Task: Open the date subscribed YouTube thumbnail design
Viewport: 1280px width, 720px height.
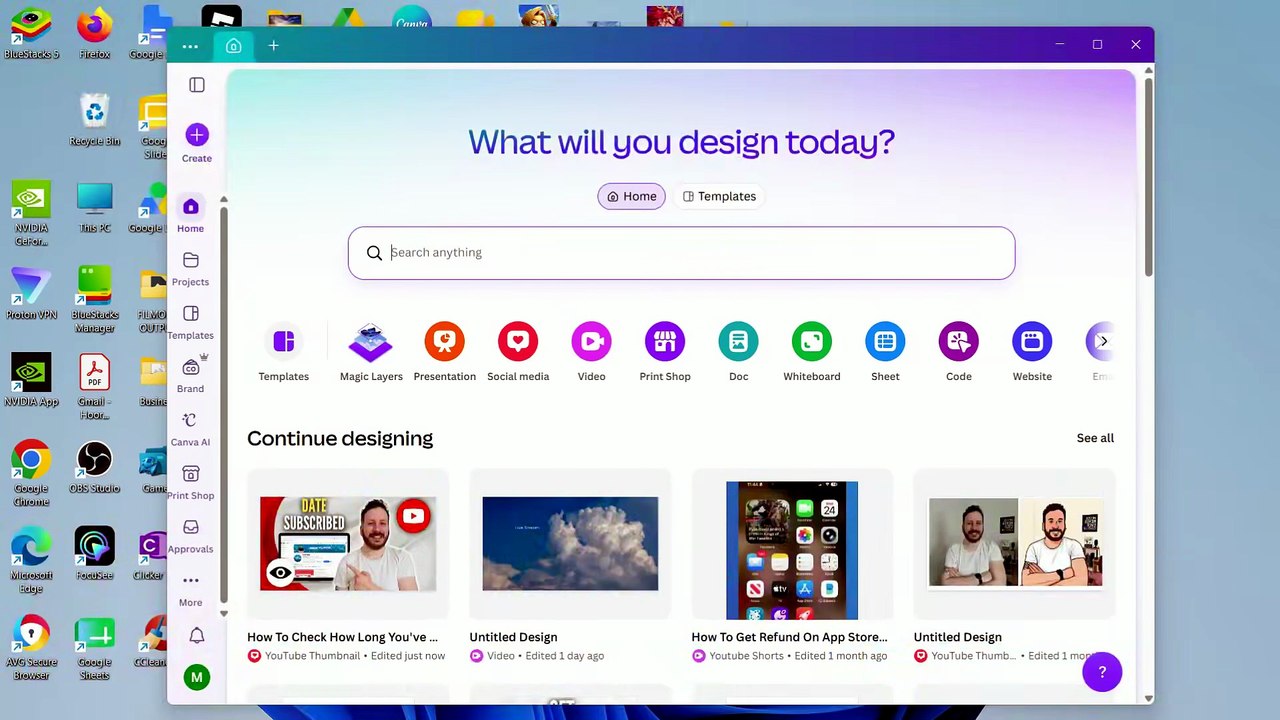Action: (x=348, y=544)
